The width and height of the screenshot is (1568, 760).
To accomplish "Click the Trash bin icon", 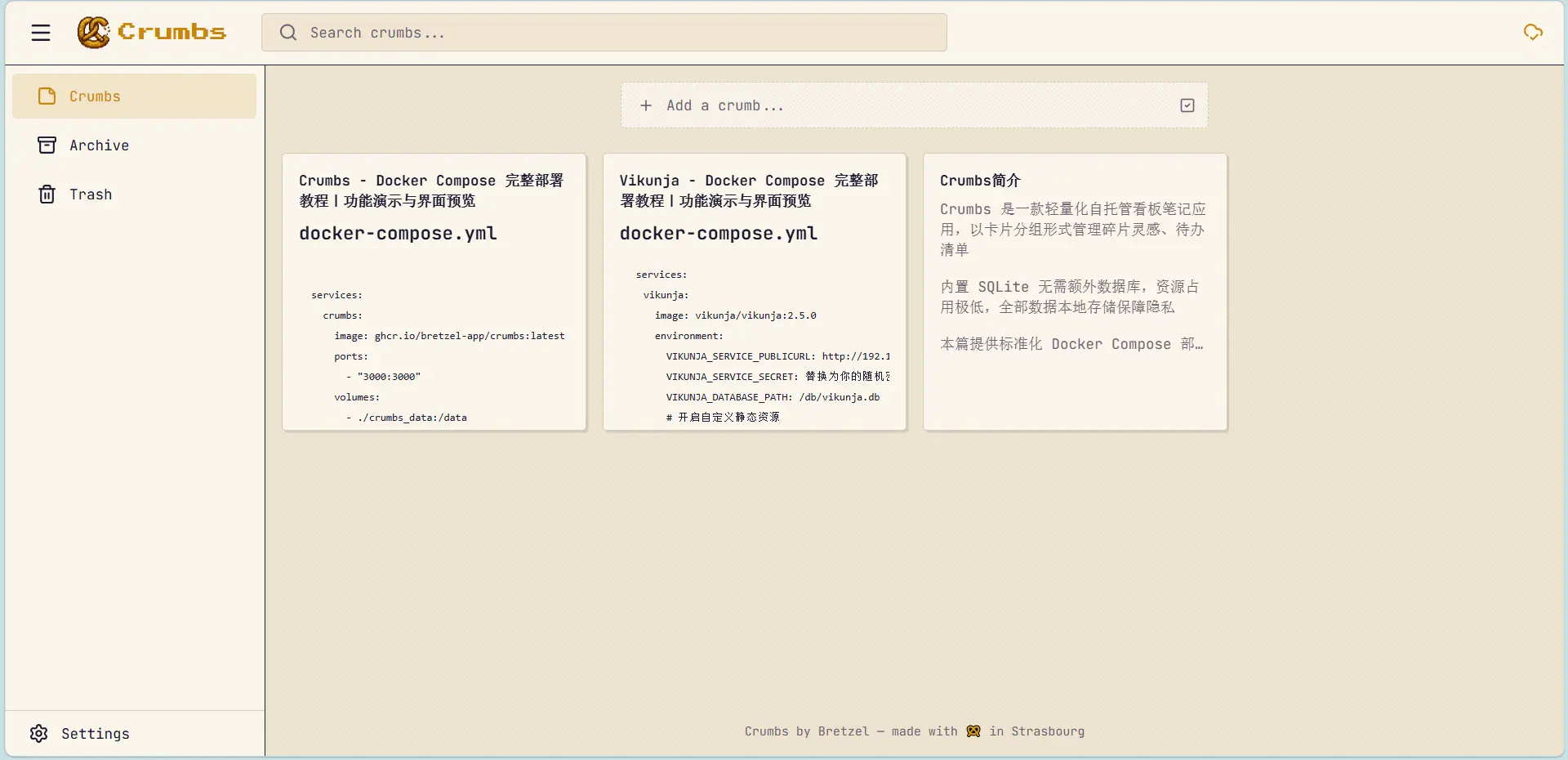I will (47, 194).
